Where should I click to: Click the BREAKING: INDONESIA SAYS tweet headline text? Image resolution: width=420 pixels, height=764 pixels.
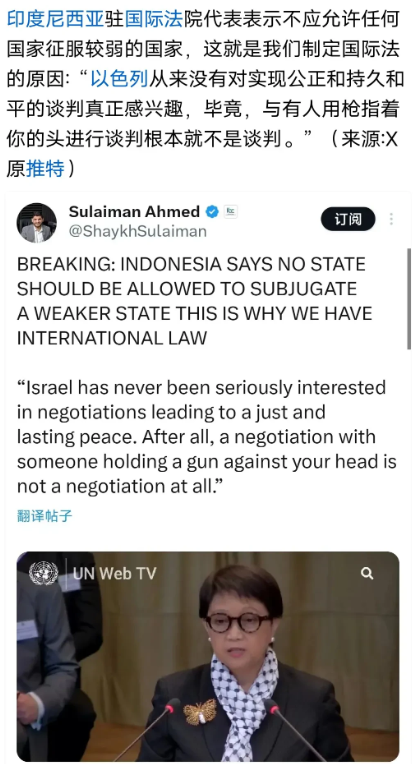click(x=195, y=301)
